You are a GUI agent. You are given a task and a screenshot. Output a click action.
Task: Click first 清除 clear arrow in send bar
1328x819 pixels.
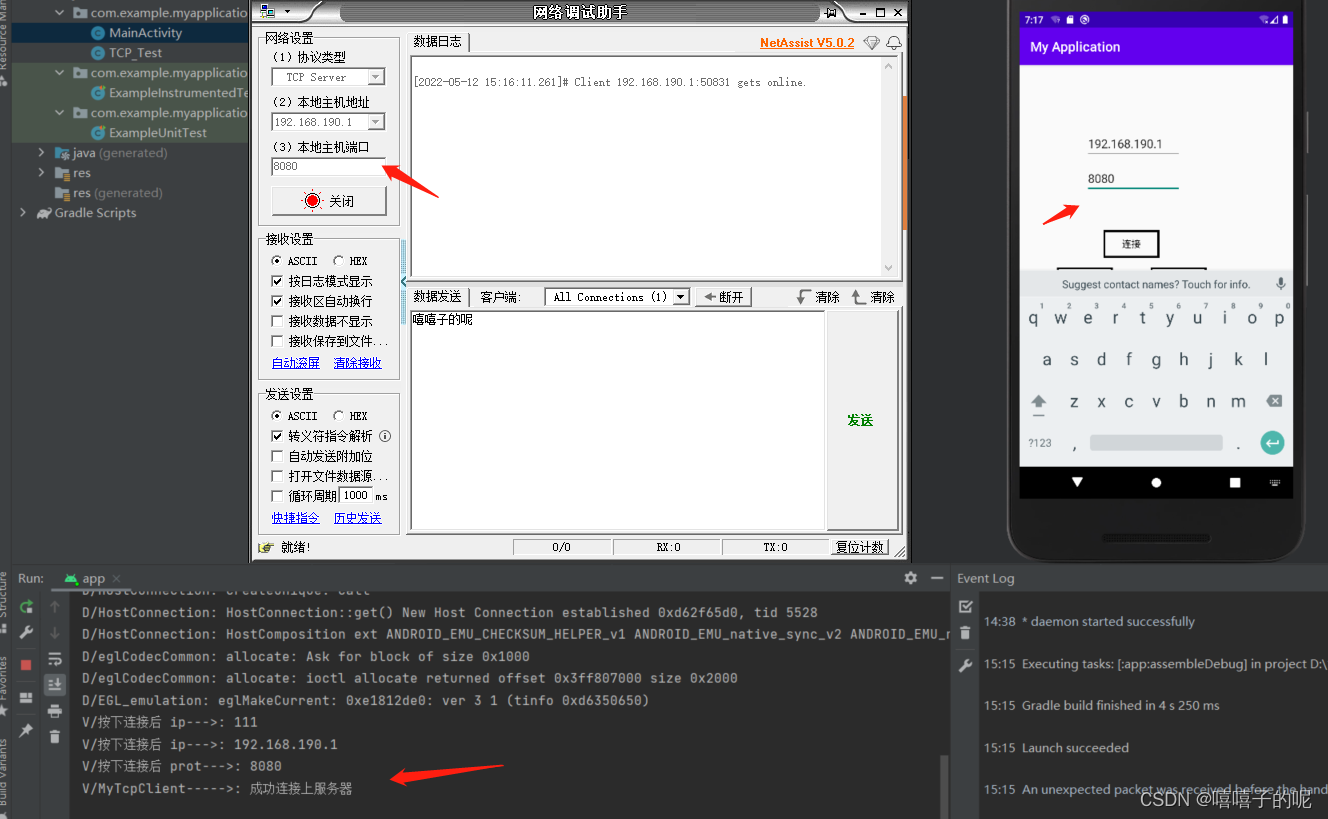(x=803, y=297)
